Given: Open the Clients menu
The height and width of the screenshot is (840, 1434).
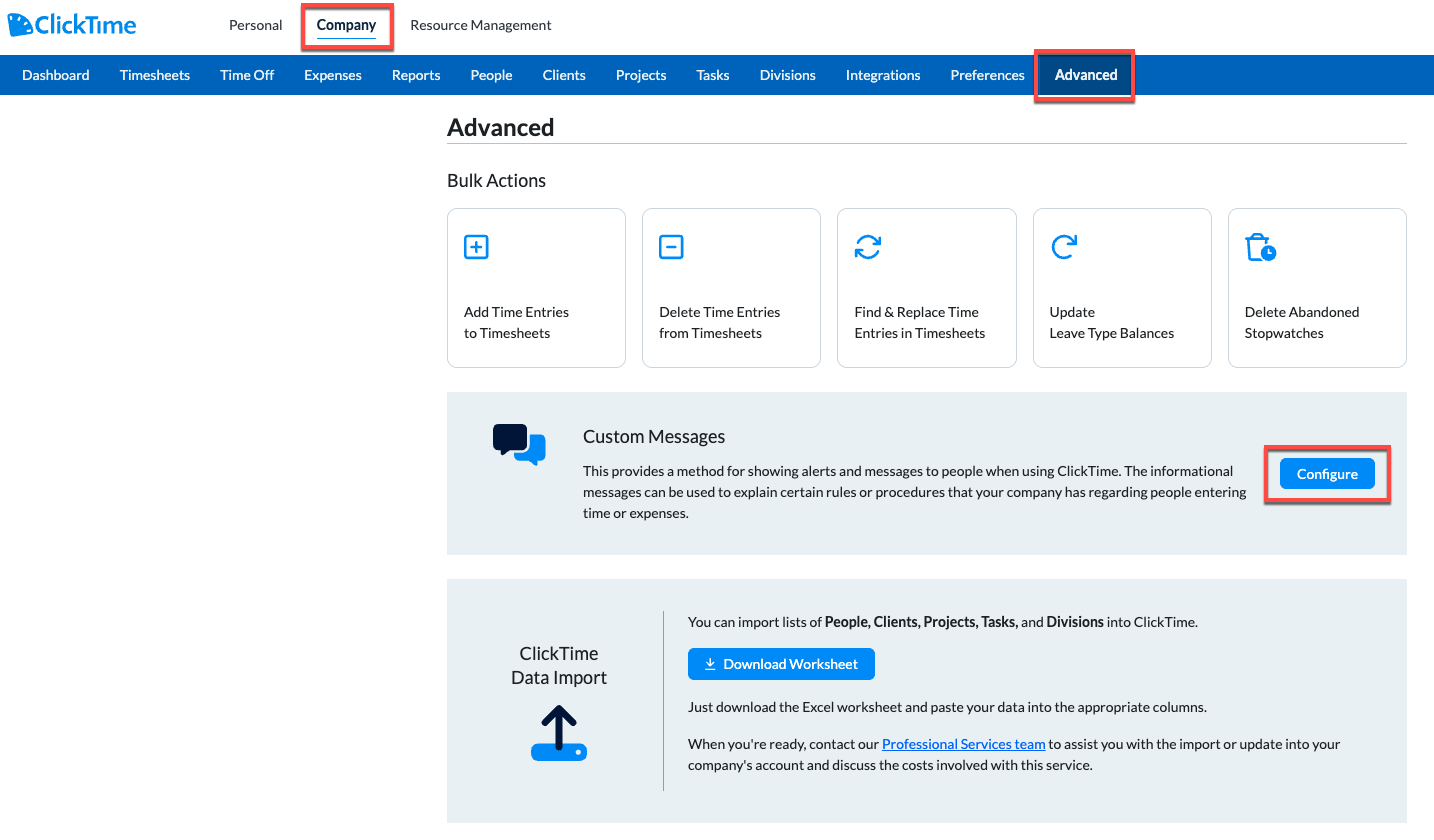Looking at the screenshot, I should pyautogui.click(x=564, y=75).
